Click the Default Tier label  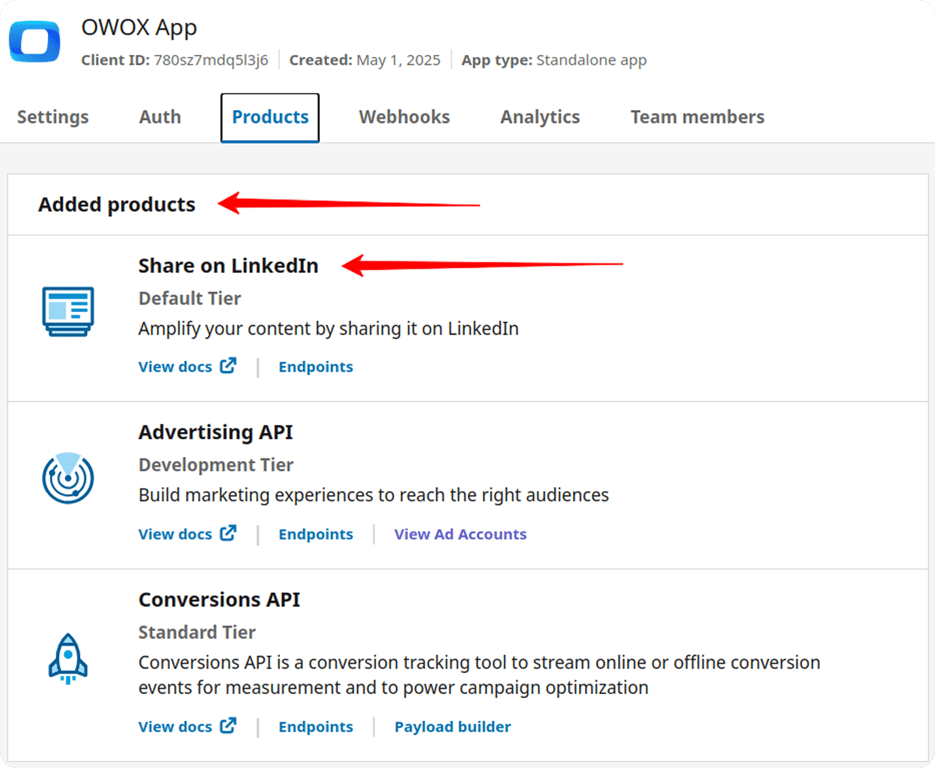[x=190, y=298]
